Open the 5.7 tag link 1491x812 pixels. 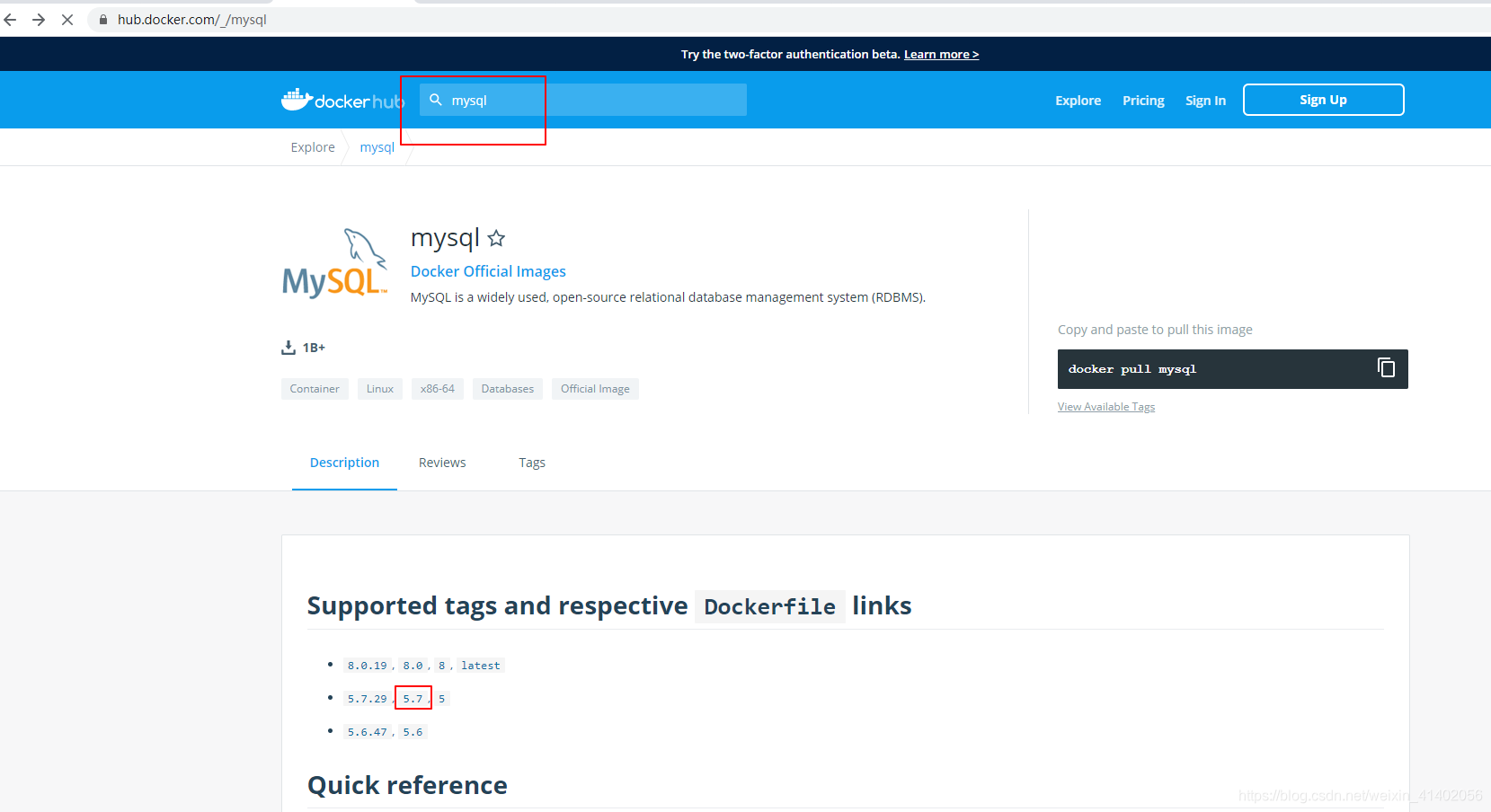[413, 699]
